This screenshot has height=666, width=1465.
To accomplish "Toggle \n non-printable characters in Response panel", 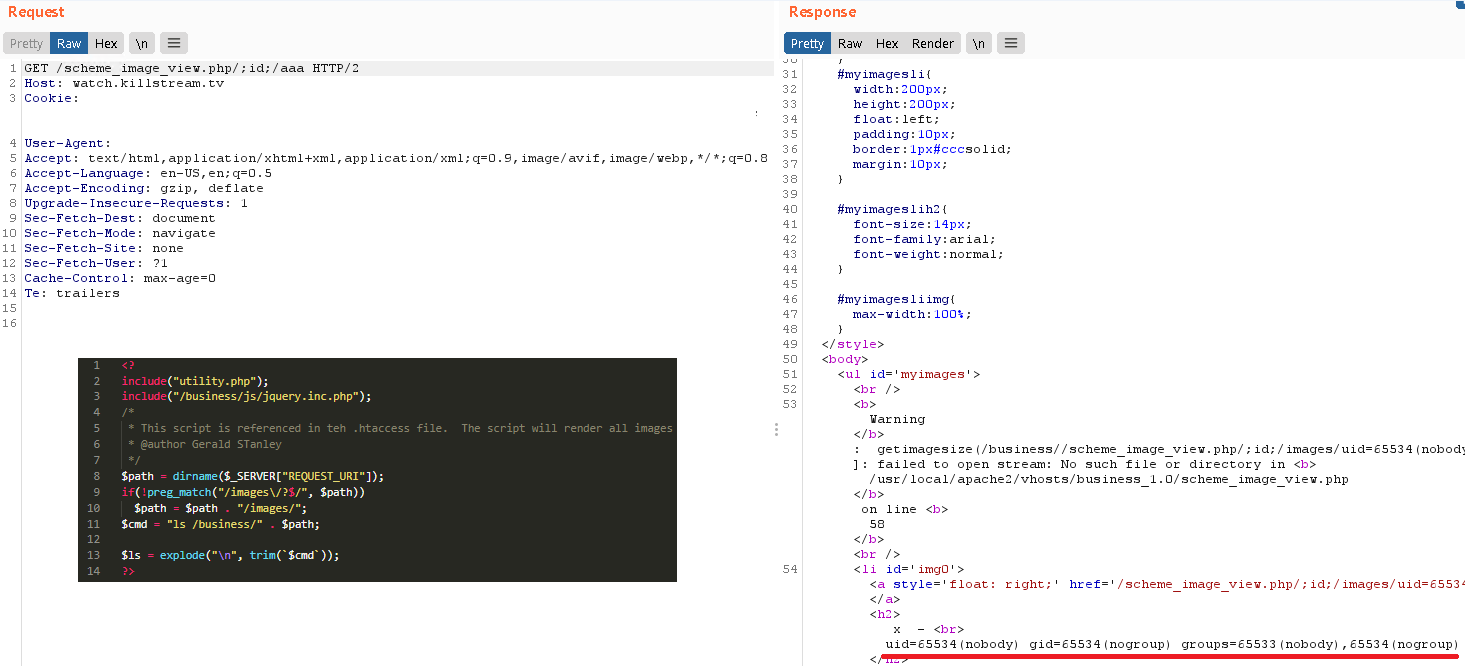I will [979, 43].
